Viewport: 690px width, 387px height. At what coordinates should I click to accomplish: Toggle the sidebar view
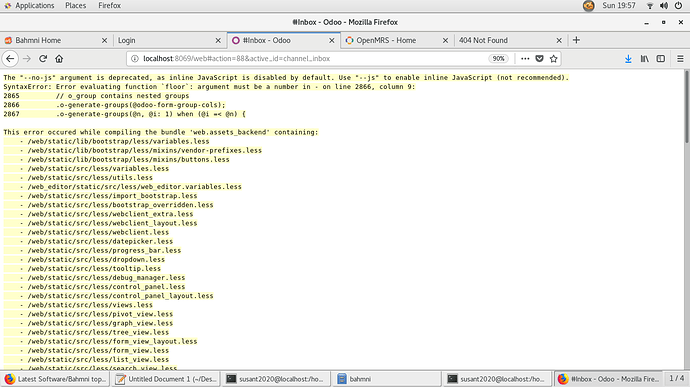tap(661, 59)
